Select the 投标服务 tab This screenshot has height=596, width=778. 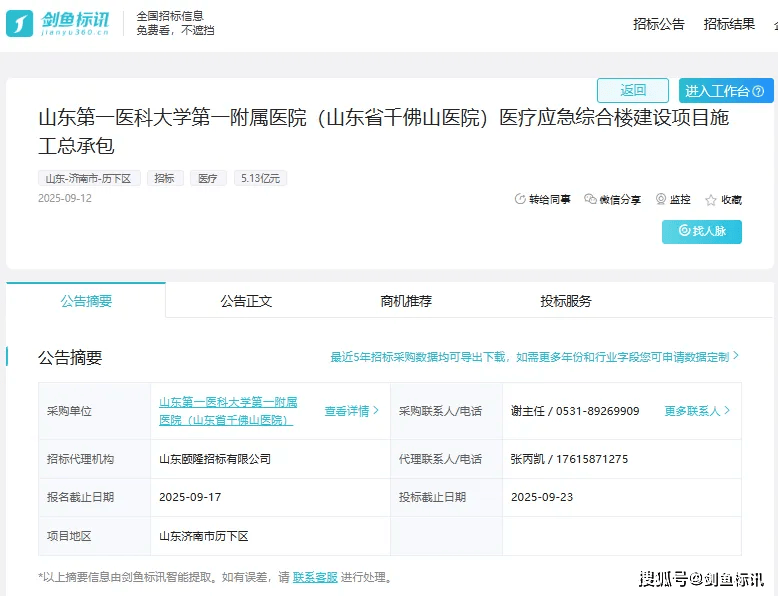(x=566, y=301)
